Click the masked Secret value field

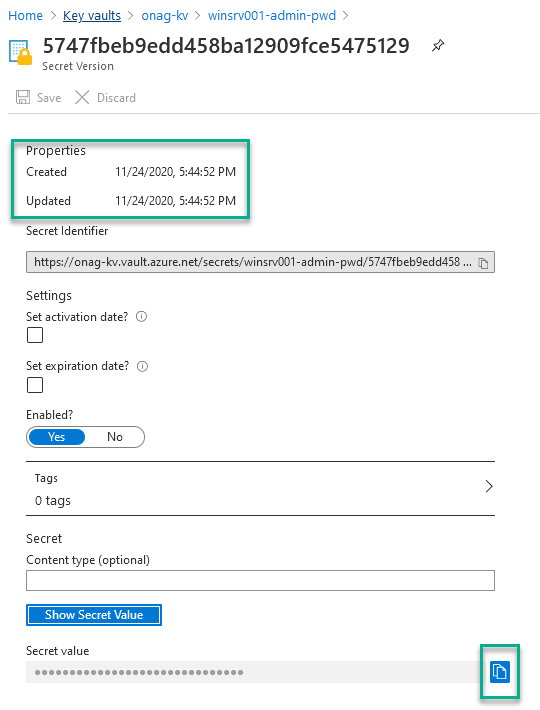255,672
